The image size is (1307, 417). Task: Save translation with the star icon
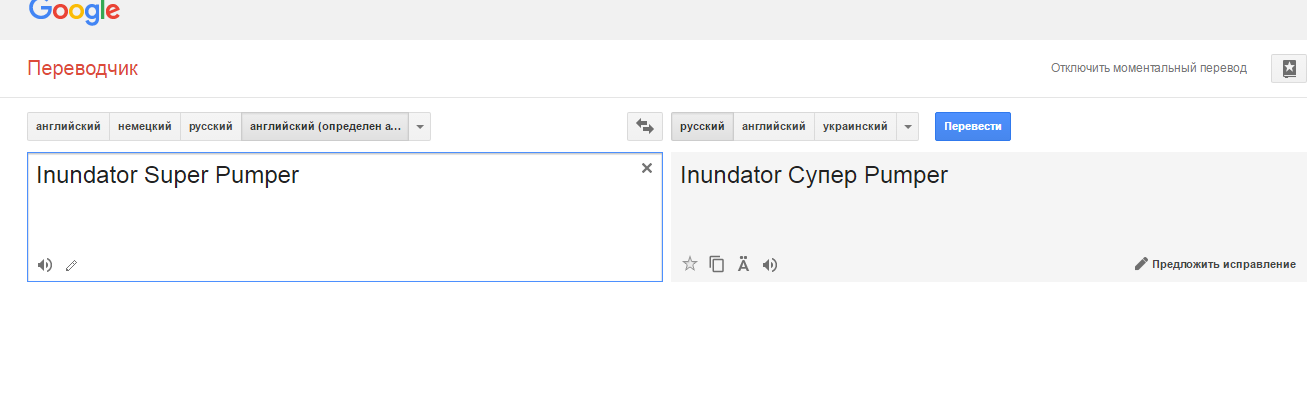[x=689, y=264]
